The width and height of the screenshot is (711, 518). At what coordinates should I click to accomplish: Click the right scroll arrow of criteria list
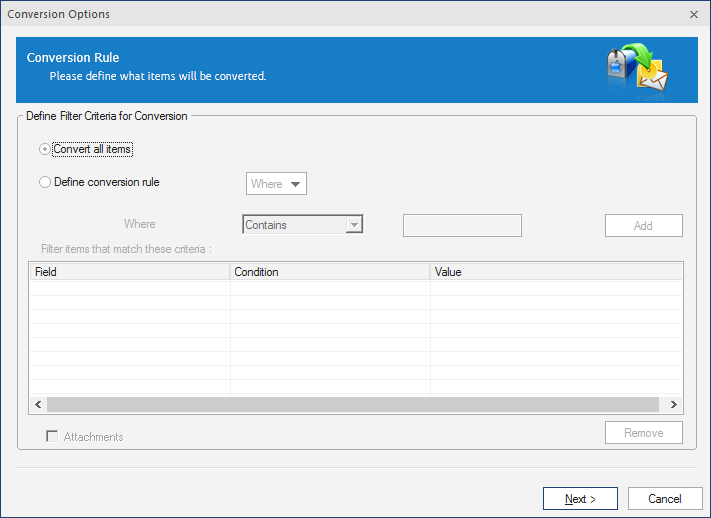(674, 405)
